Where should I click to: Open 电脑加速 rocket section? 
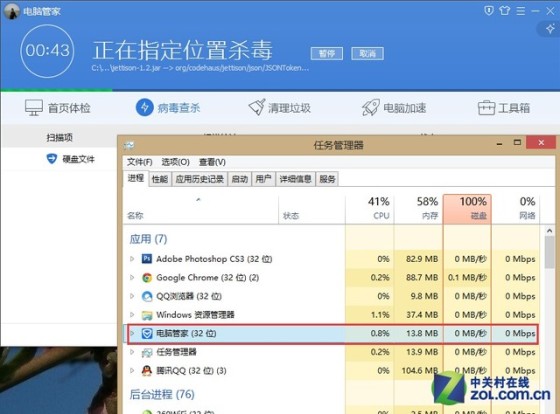pyautogui.click(x=394, y=108)
